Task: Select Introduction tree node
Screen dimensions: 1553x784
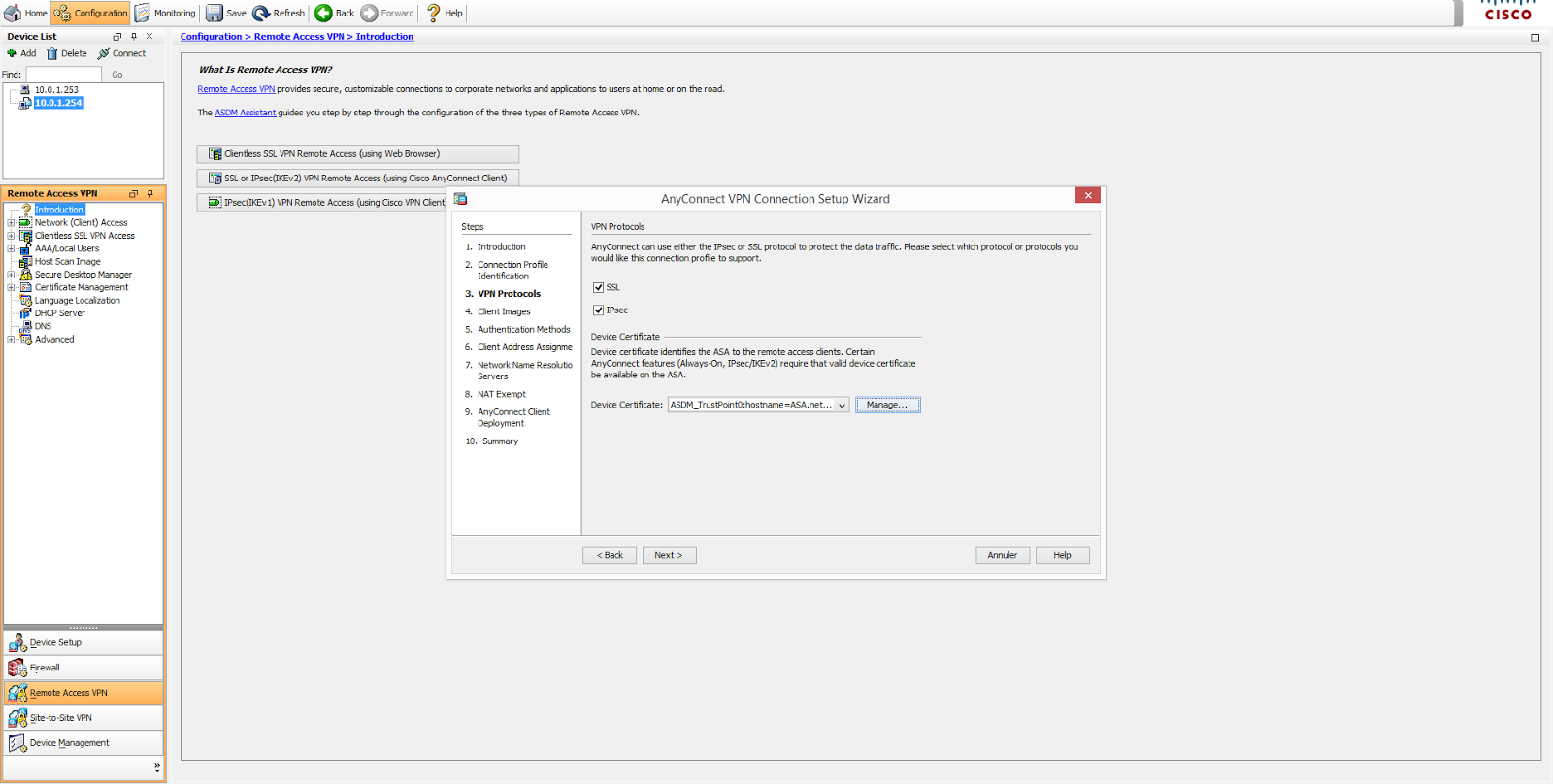Action: click(59, 210)
